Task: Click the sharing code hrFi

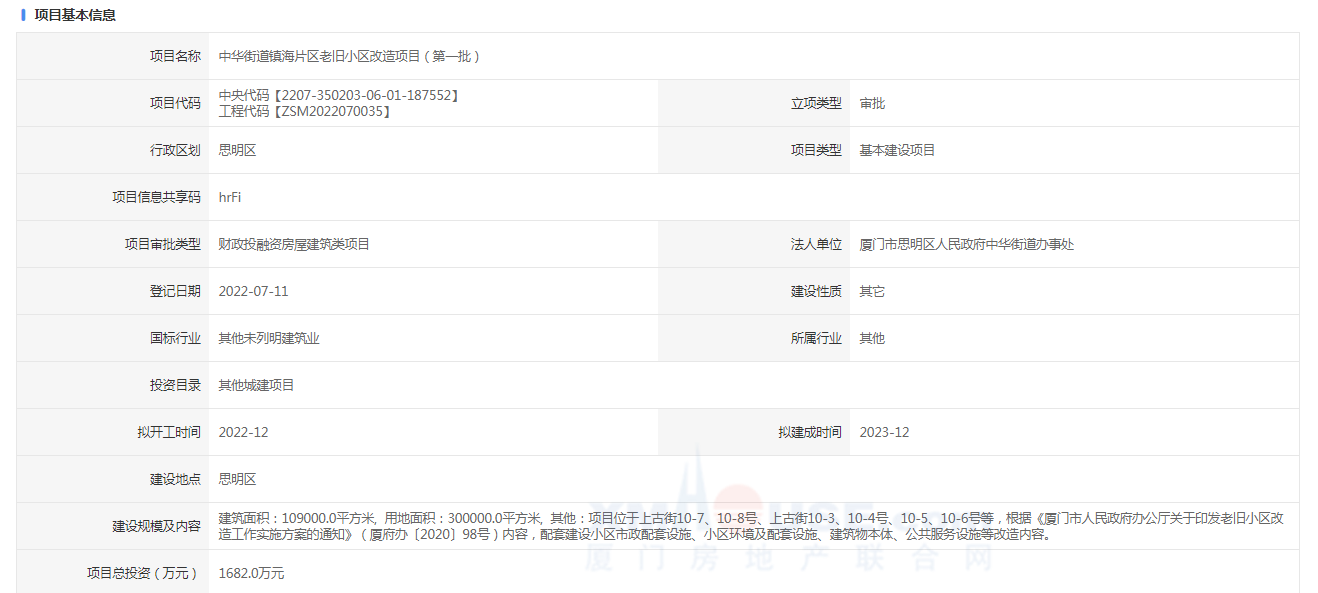Action: (x=230, y=197)
